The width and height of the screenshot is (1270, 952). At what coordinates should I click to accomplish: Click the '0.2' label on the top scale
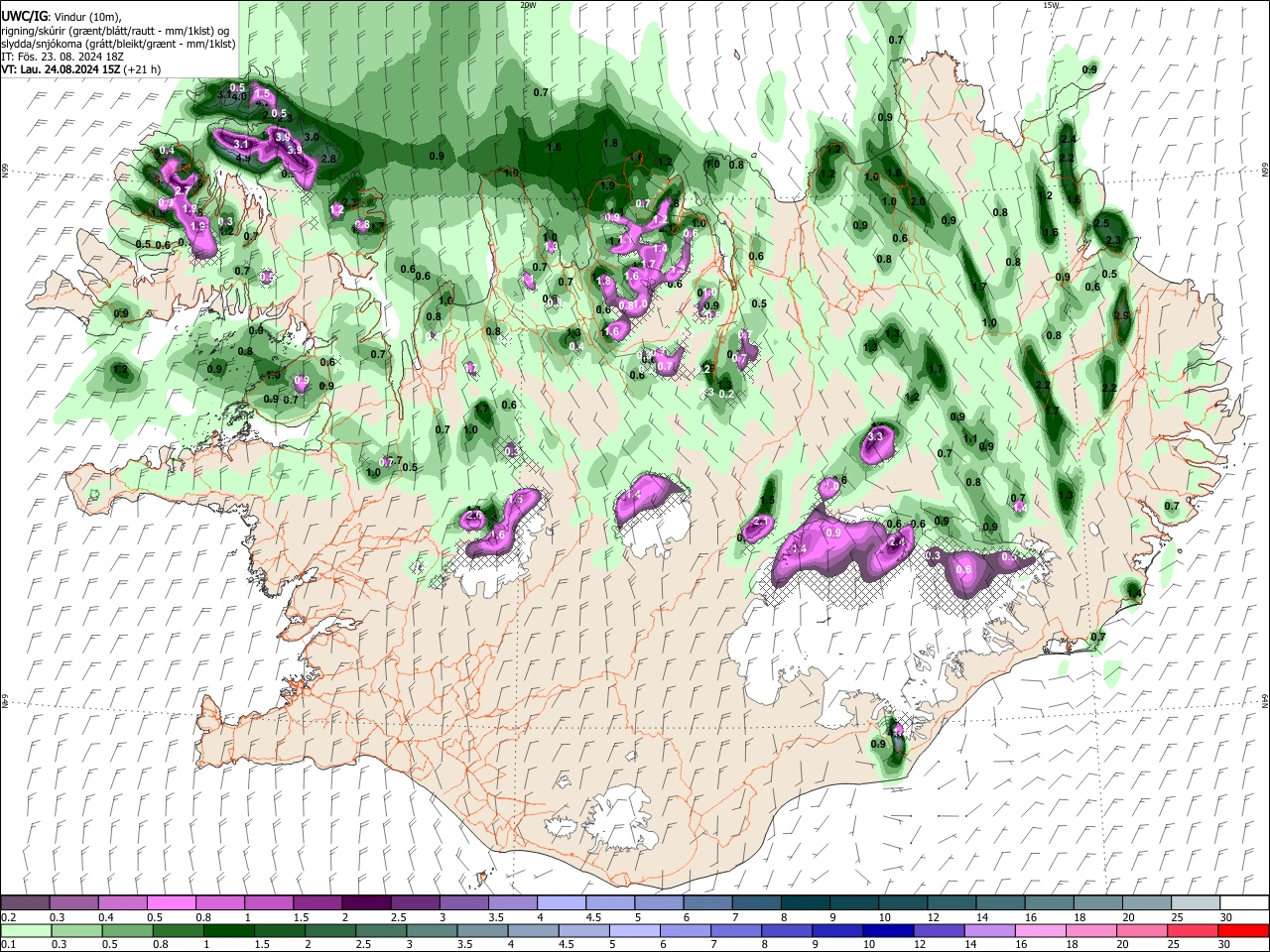pos(8,917)
